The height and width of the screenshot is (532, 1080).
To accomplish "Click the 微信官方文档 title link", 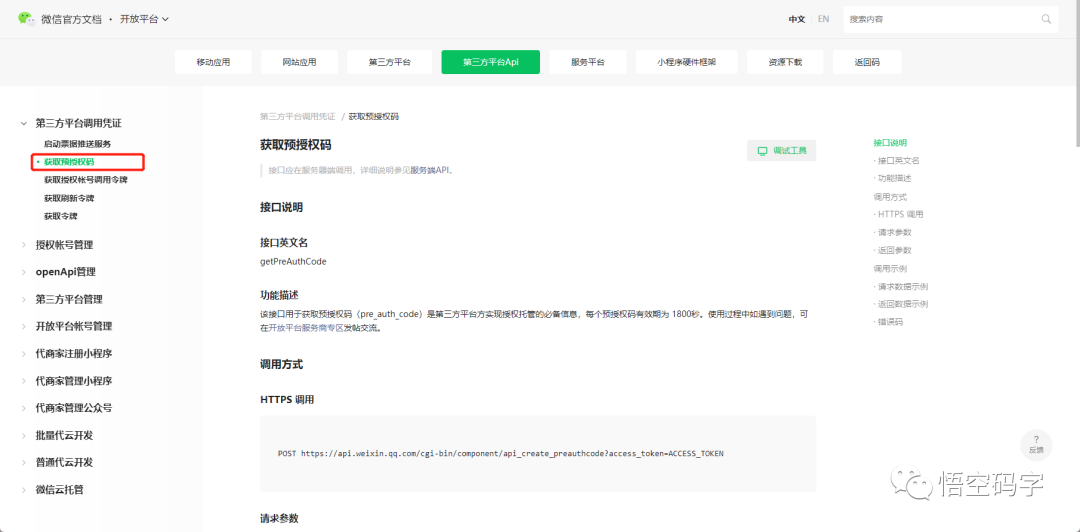I will coord(72,19).
